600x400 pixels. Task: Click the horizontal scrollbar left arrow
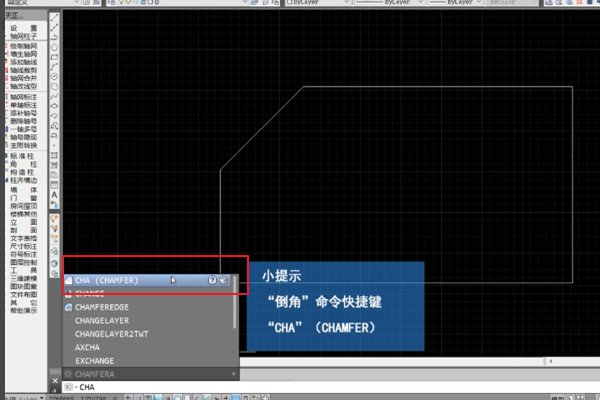coord(550,361)
